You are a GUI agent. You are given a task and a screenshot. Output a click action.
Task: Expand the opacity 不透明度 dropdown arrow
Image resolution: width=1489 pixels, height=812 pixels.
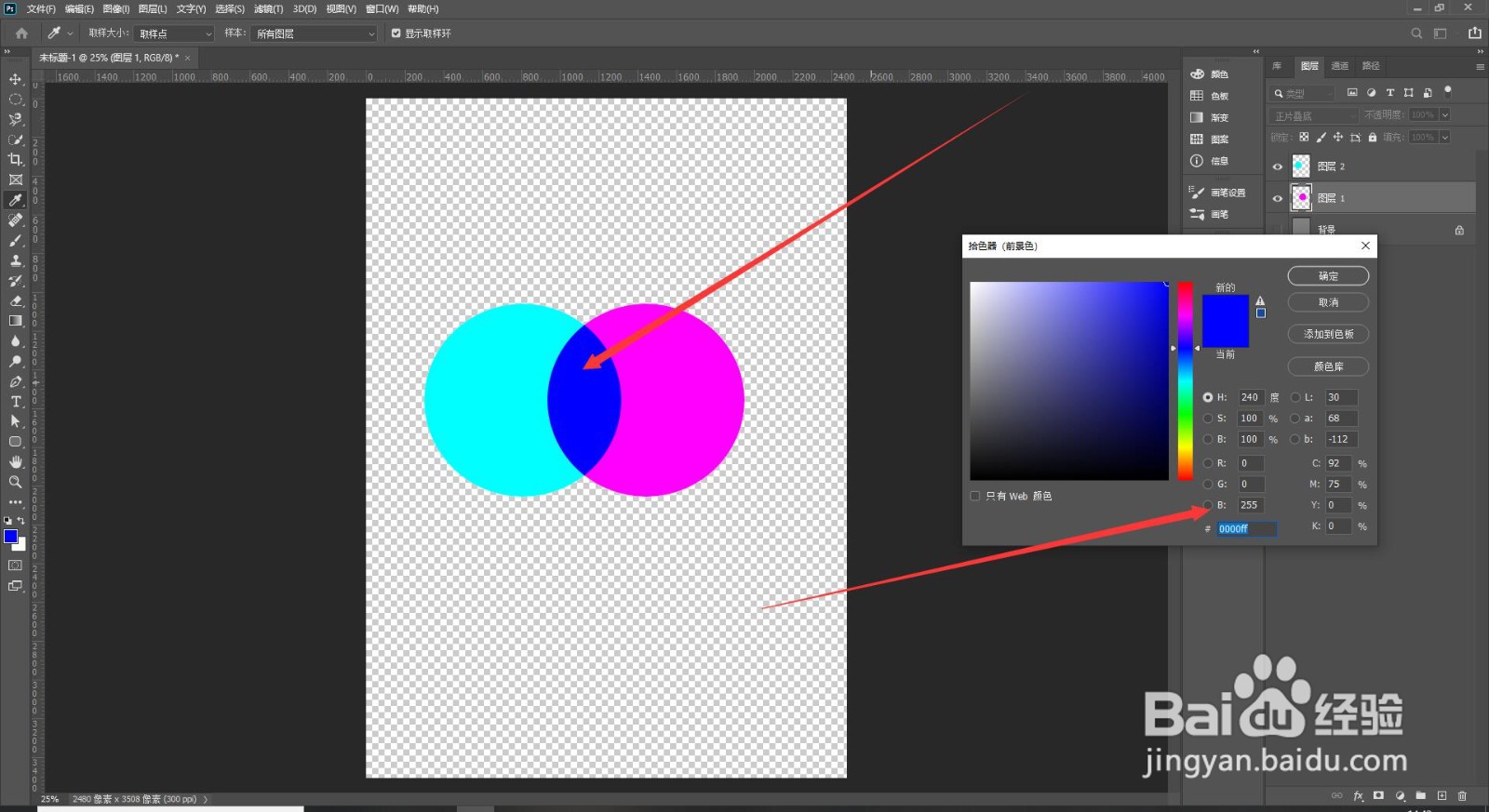[x=1444, y=115]
